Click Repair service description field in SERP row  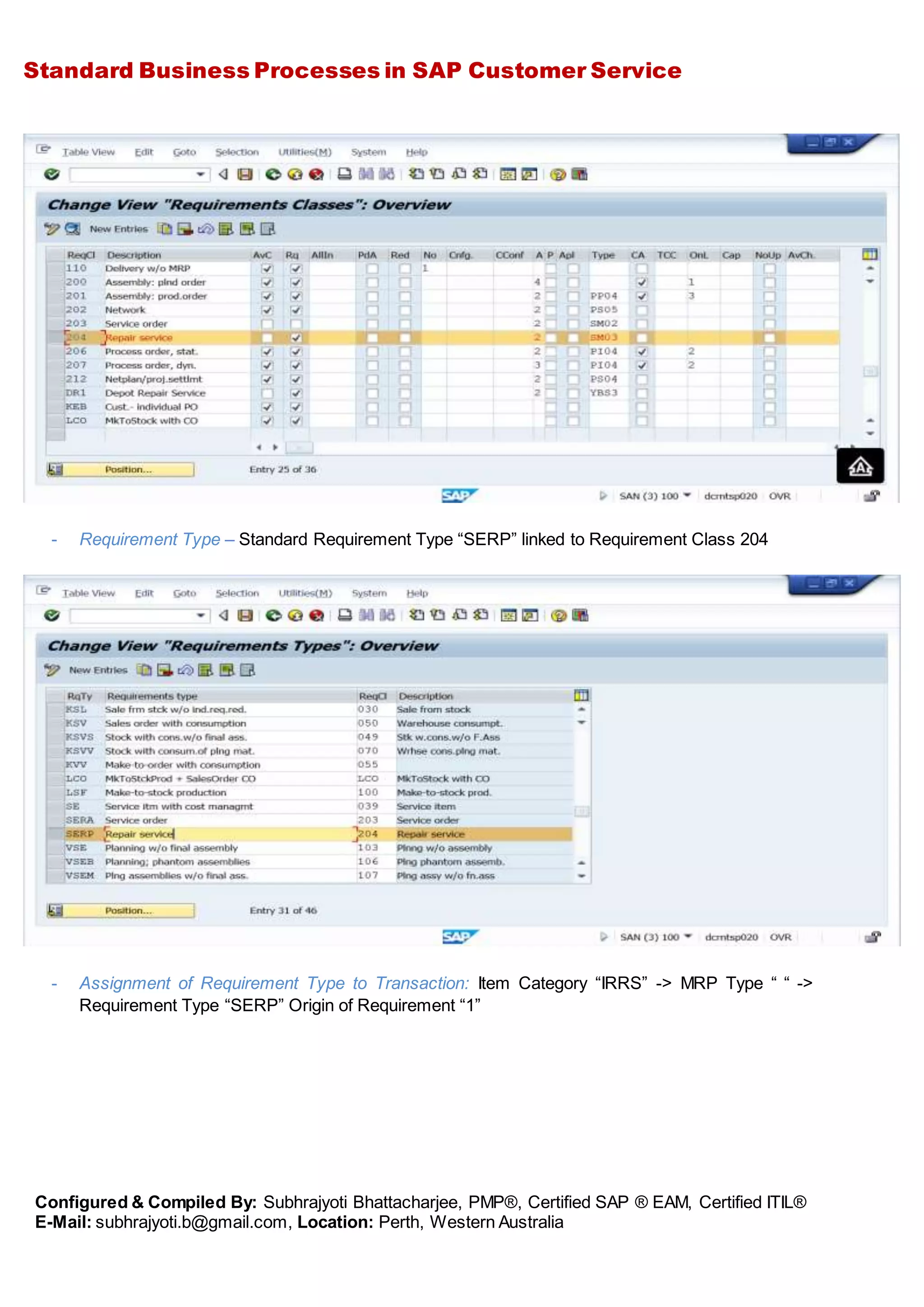click(230, 834)
